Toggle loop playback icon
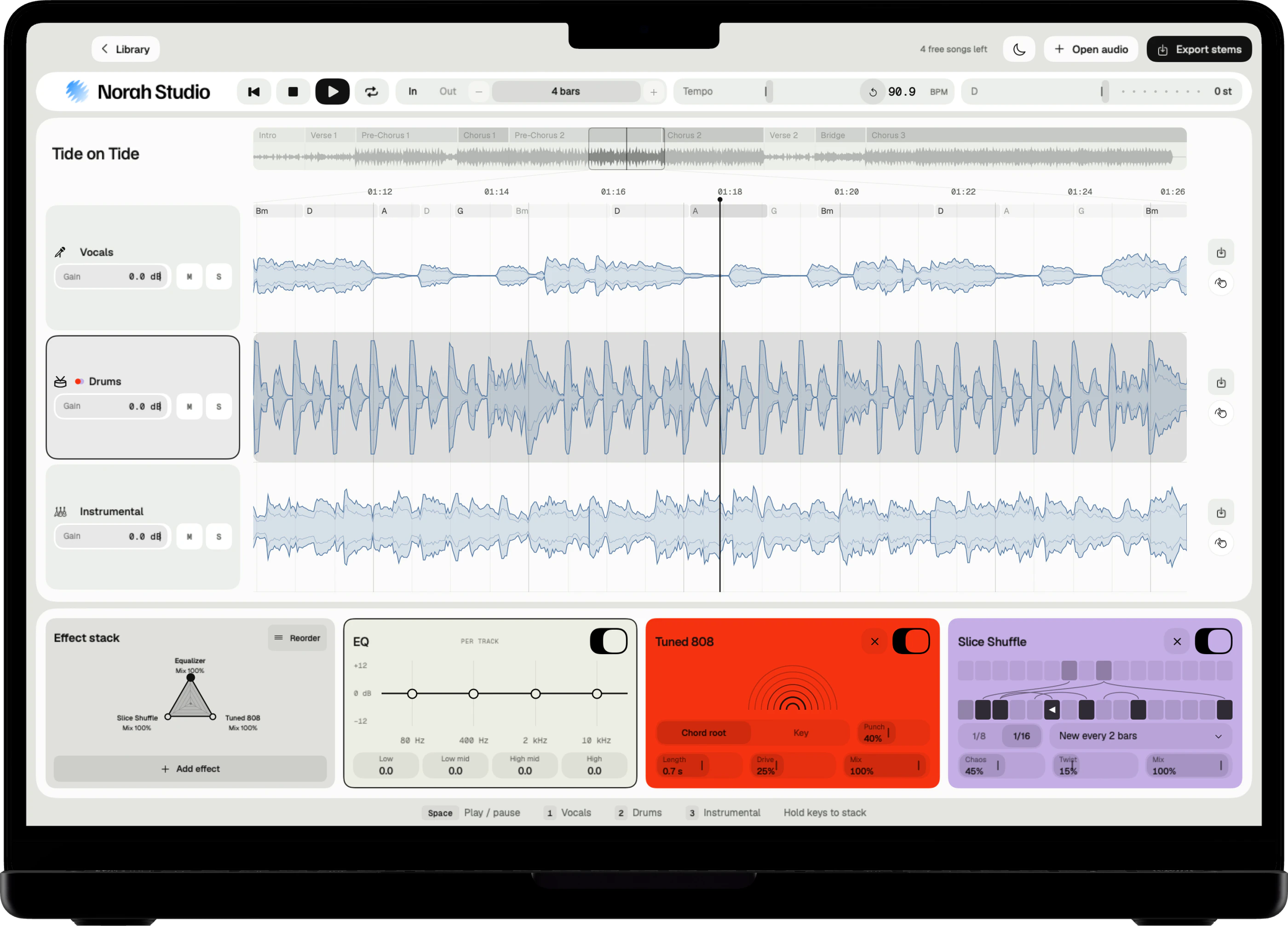This screenshot has height=926, width=1288. click(x=371, y=92)
